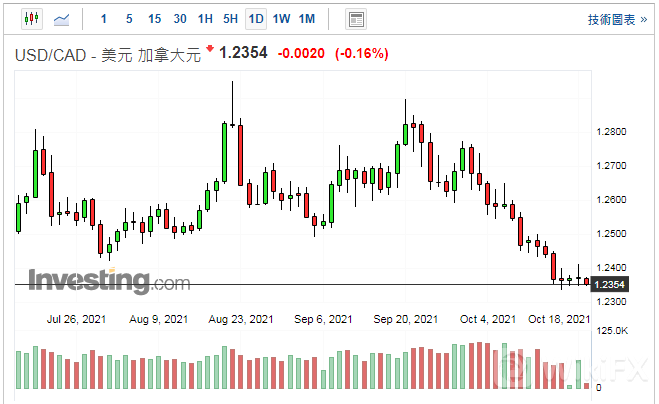
Task: Click the USD/CAD - 美元 加拿大元 title
Action: (108, 55)
